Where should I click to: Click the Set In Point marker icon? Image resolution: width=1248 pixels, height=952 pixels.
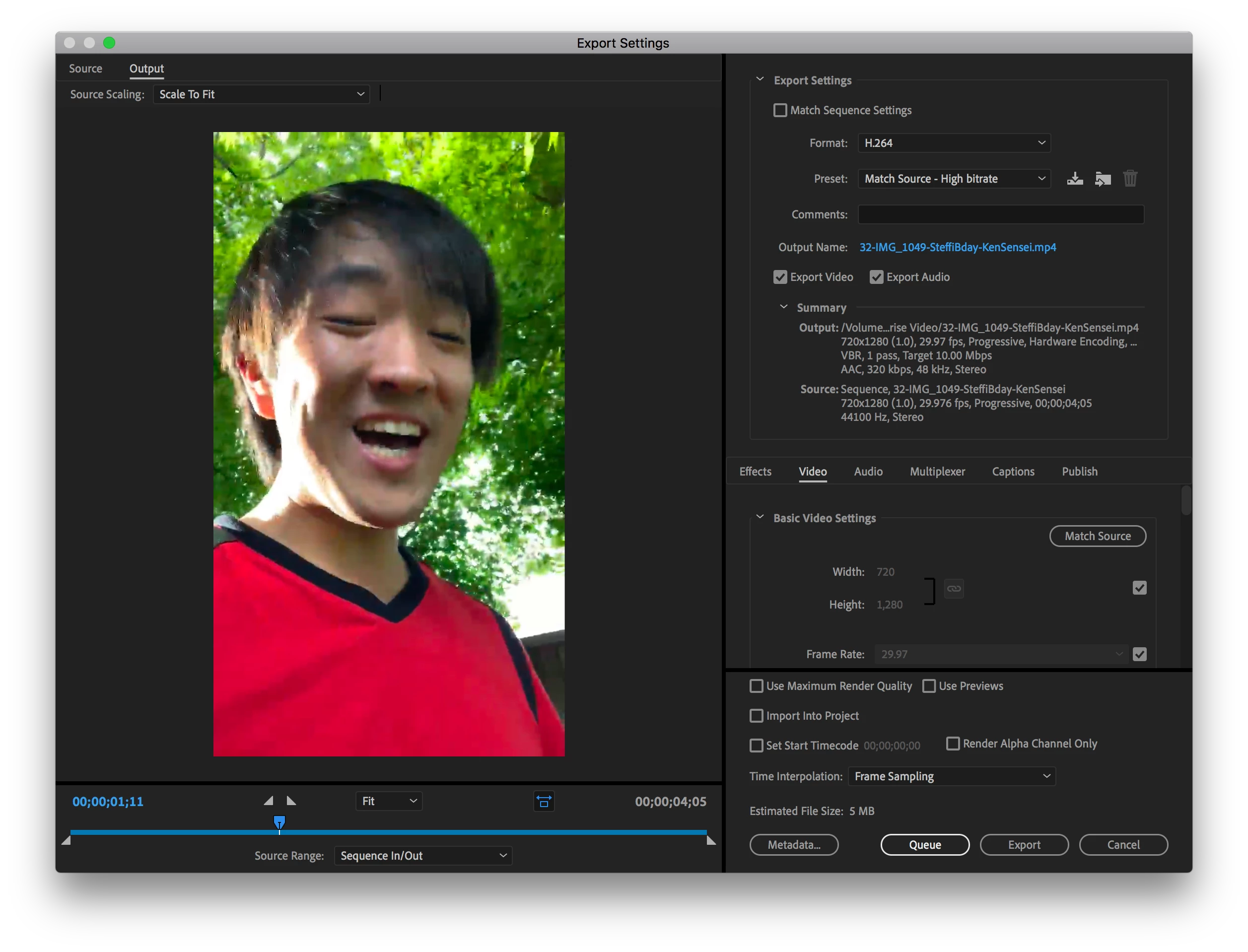[x=269, y=801]
